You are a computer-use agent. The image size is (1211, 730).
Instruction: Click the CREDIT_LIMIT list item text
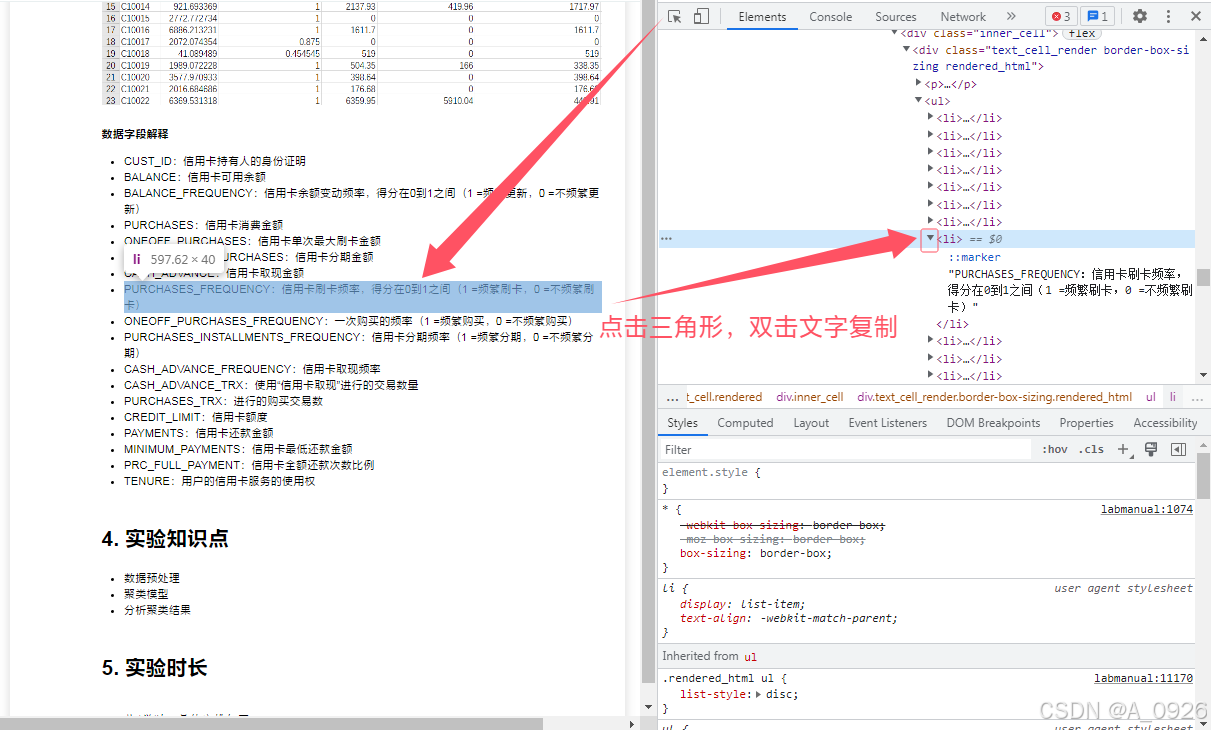click(196, 417)
